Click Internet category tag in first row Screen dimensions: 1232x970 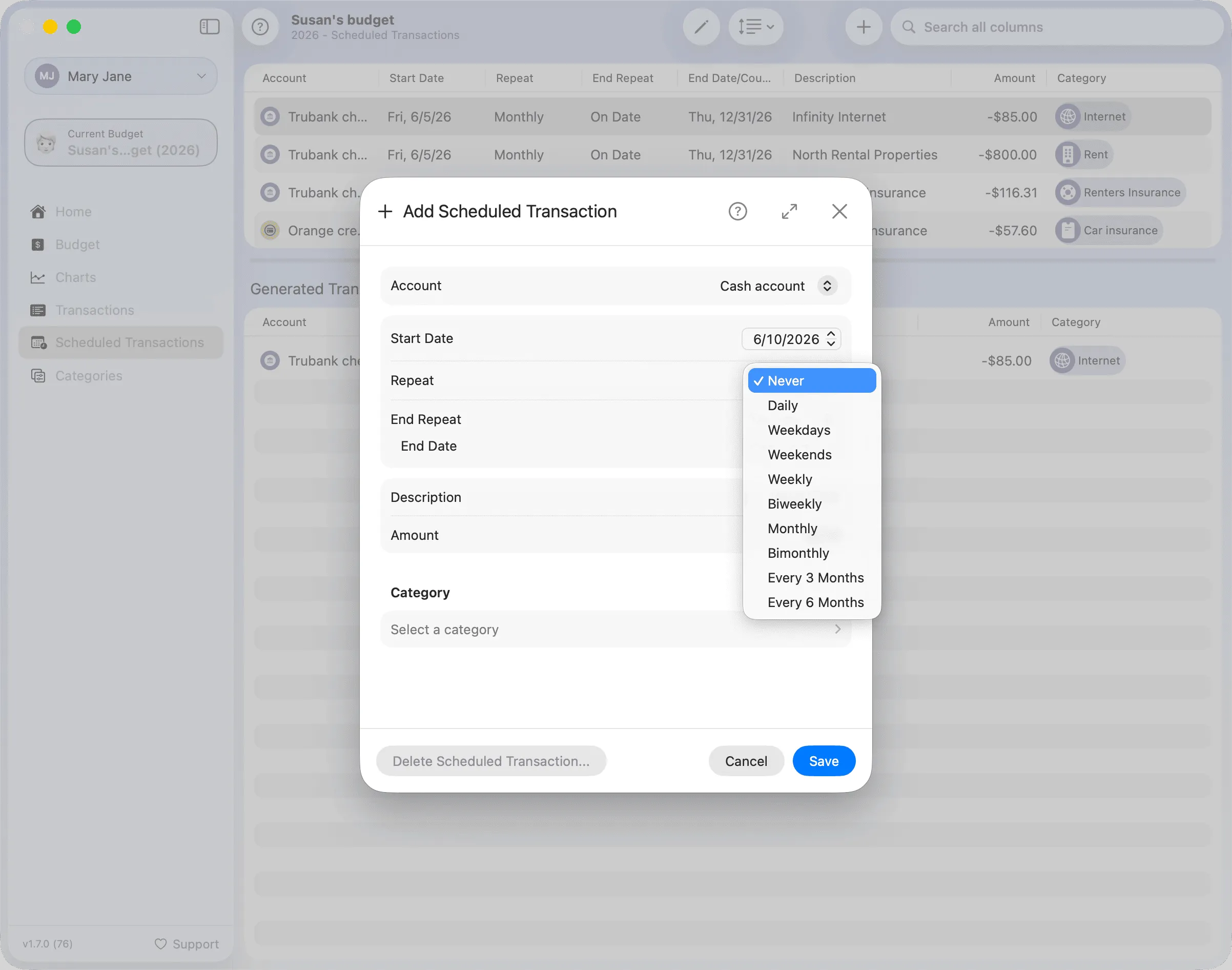pos(1093,116)
